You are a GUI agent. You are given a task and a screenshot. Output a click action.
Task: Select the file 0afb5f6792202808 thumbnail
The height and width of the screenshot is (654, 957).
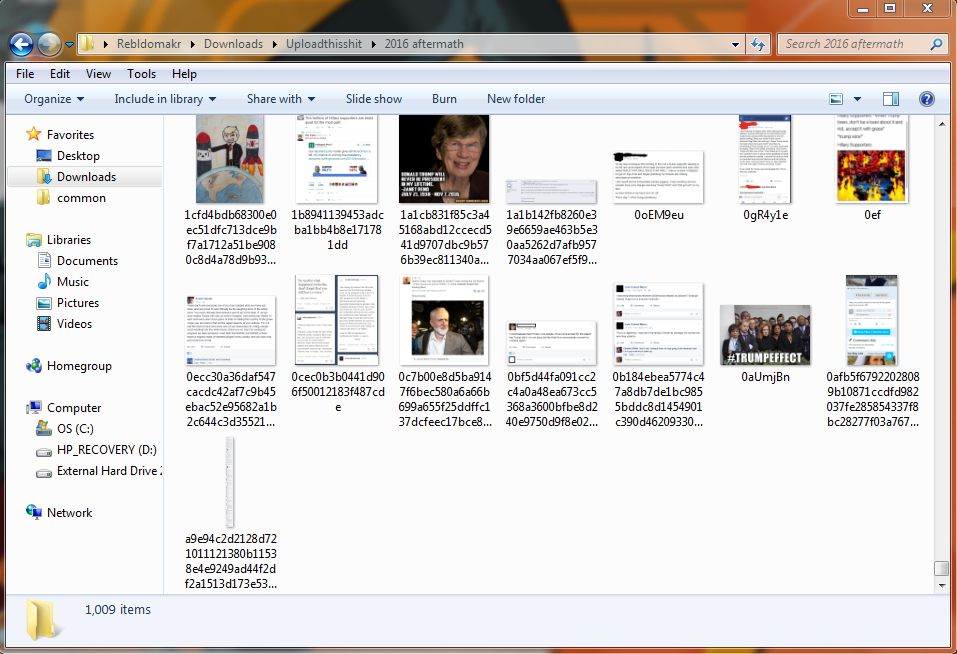pos(872,320)
